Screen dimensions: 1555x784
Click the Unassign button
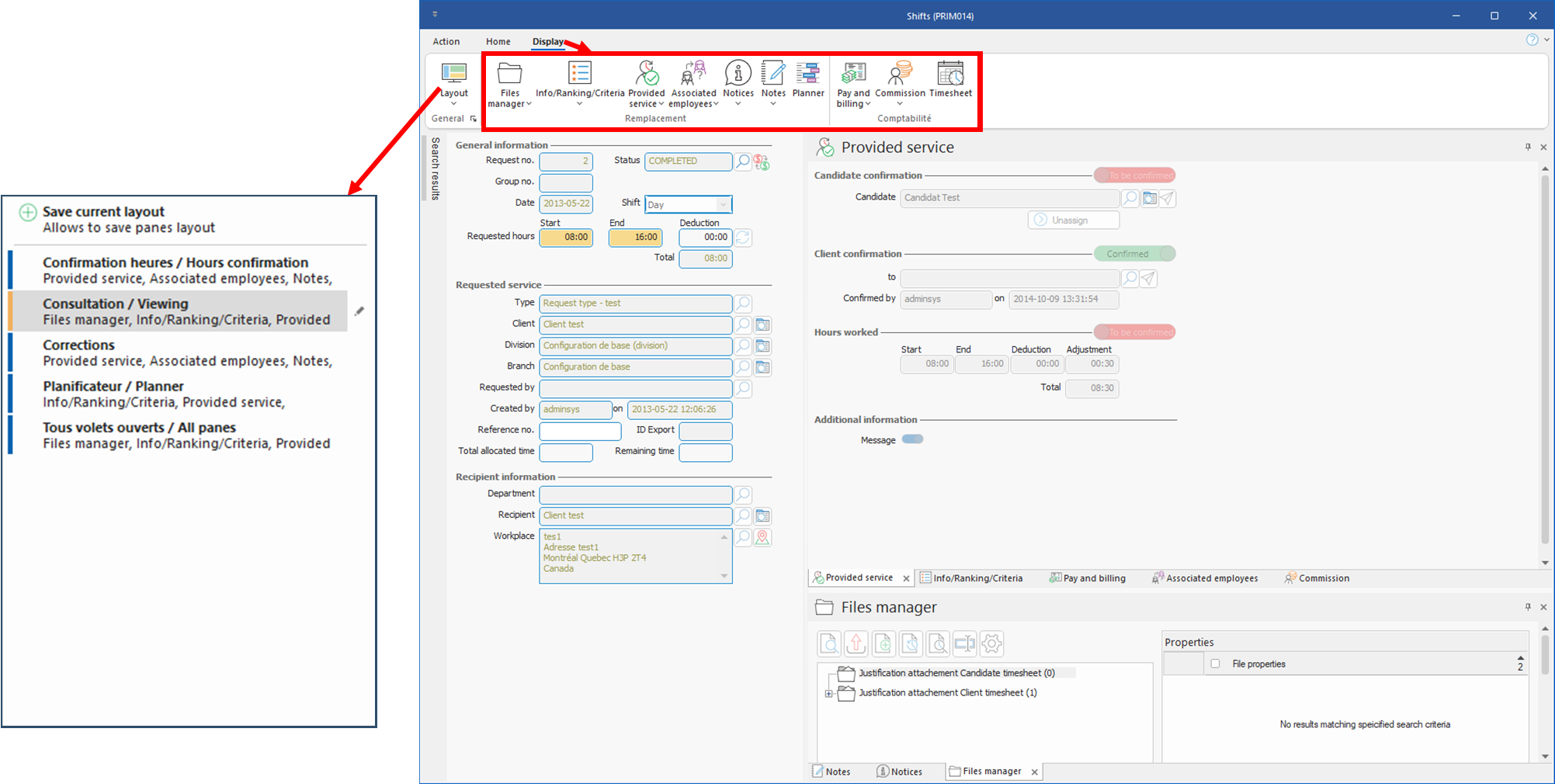1074,220
